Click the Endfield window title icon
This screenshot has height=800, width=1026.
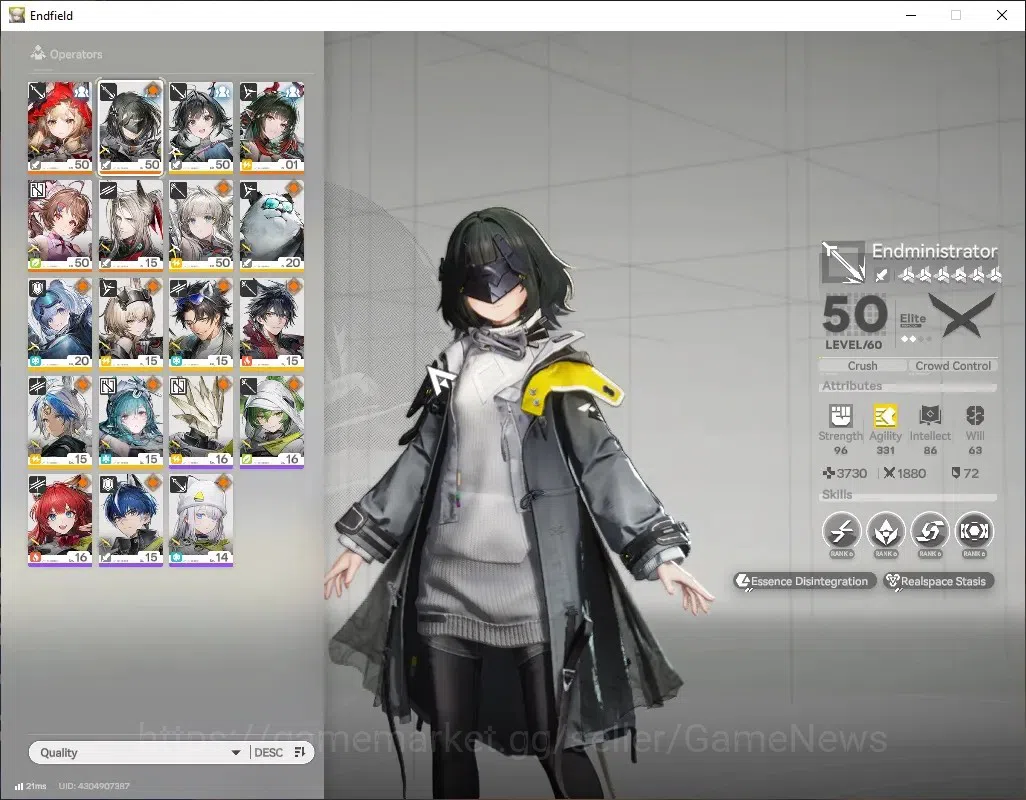tap(16, 15)
